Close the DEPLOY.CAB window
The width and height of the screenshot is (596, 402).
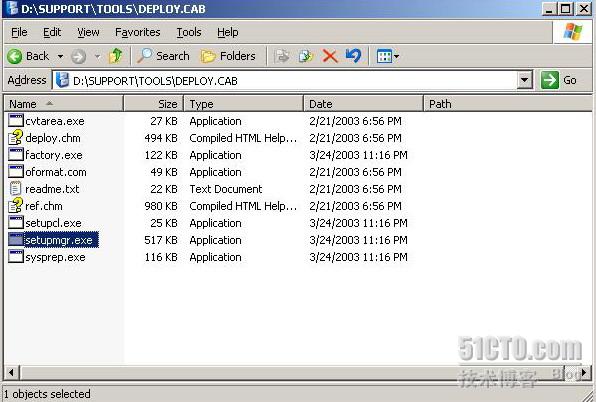[584, 8]
